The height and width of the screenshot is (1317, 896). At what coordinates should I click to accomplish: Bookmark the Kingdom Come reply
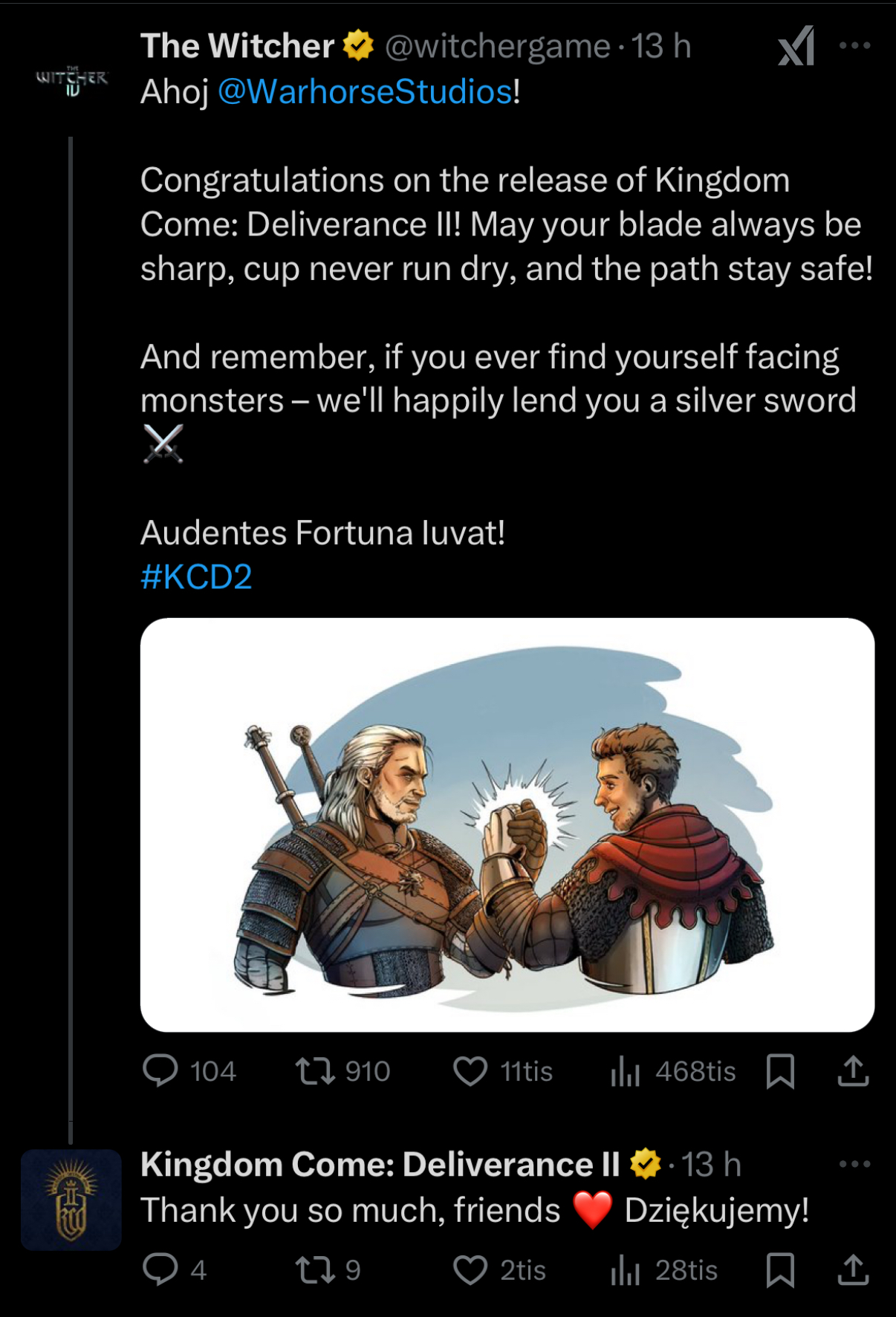coord(780,1269)
